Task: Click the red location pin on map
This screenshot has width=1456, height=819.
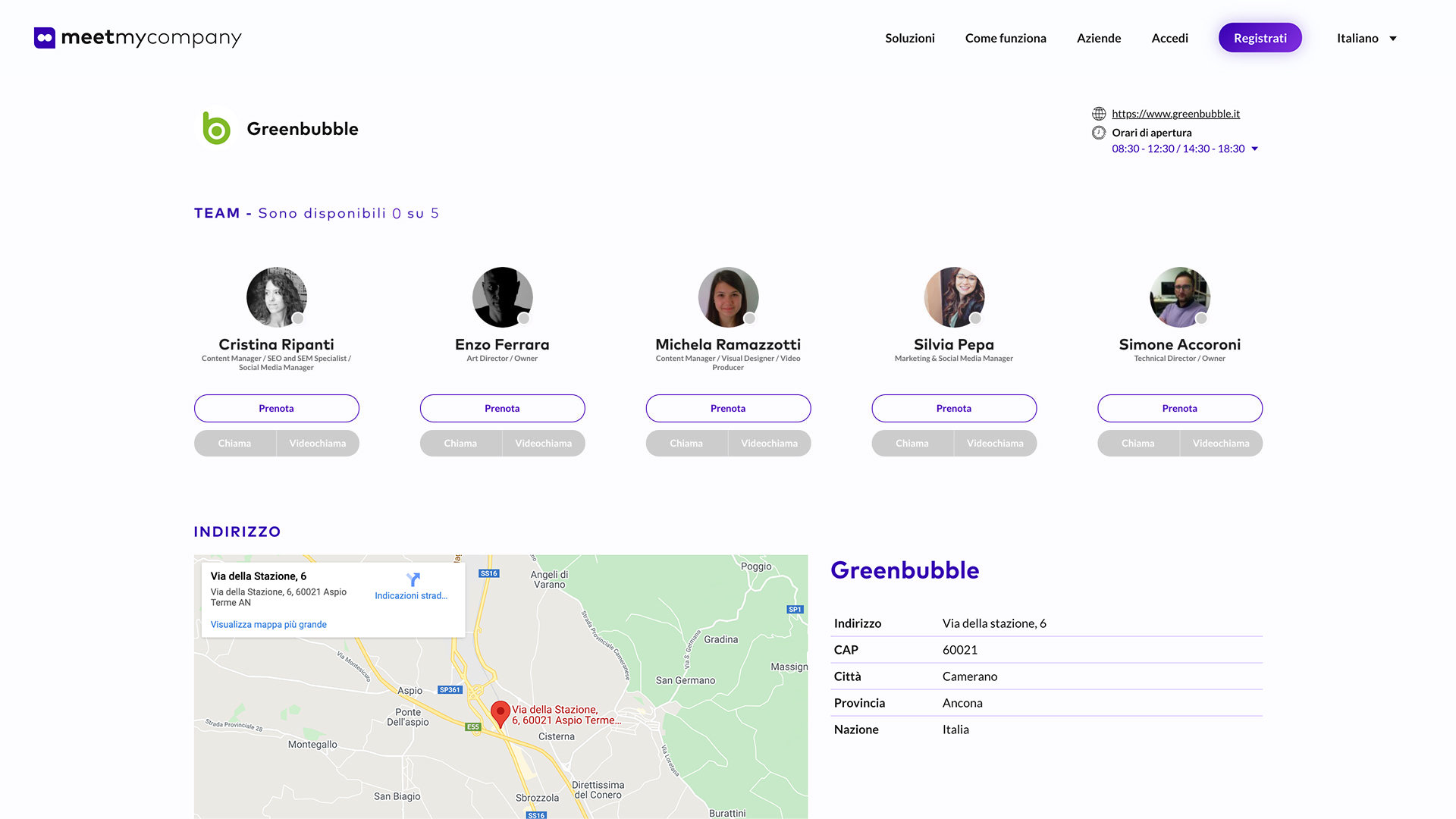Action: [x=500, y=714]
